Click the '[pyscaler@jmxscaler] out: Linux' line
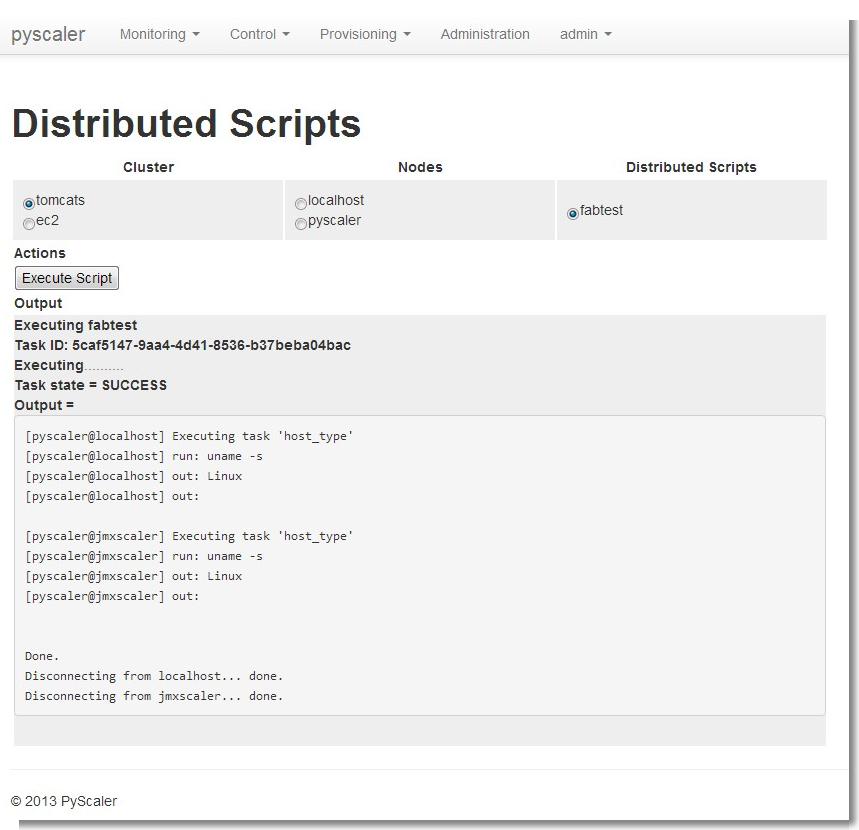 (x=133, y=576)
